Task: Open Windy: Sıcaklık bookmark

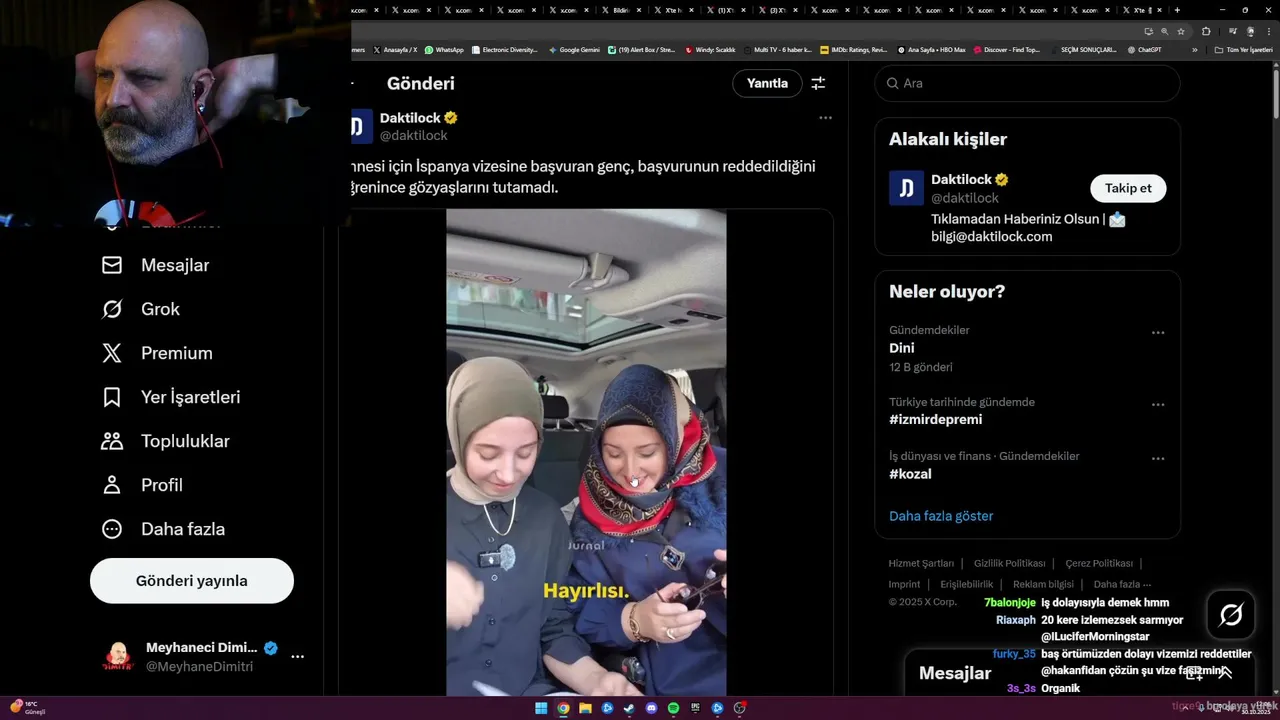Action: click(710, 49)
